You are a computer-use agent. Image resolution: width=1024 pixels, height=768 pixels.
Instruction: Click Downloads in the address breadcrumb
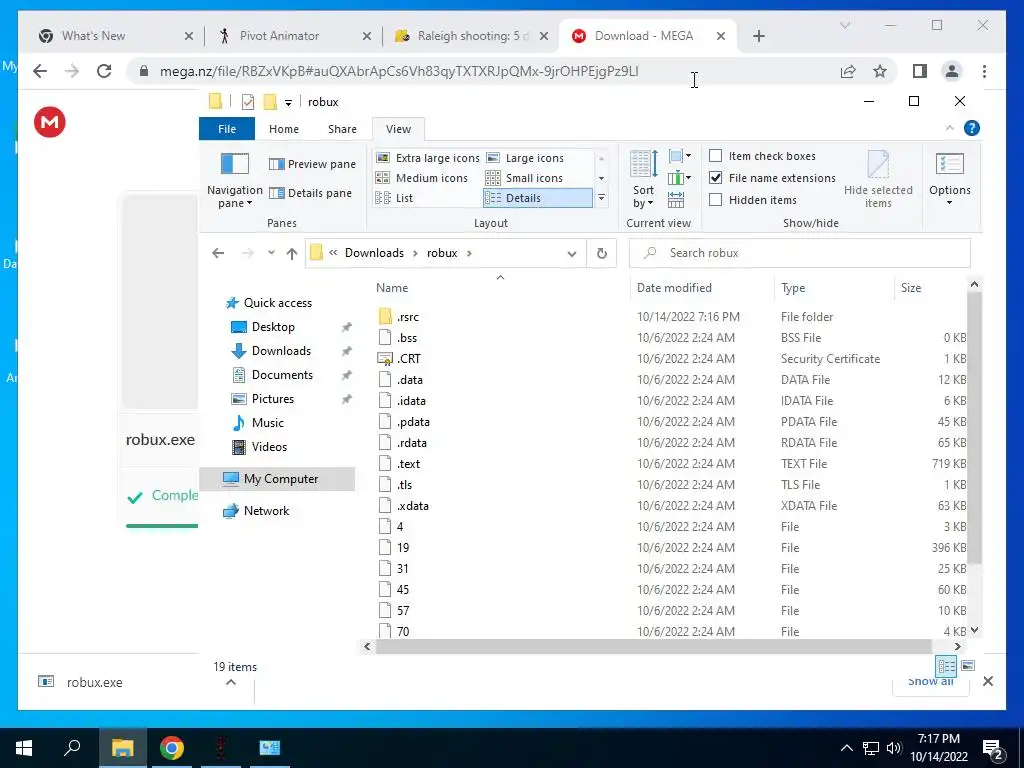[x=374, y=253]
